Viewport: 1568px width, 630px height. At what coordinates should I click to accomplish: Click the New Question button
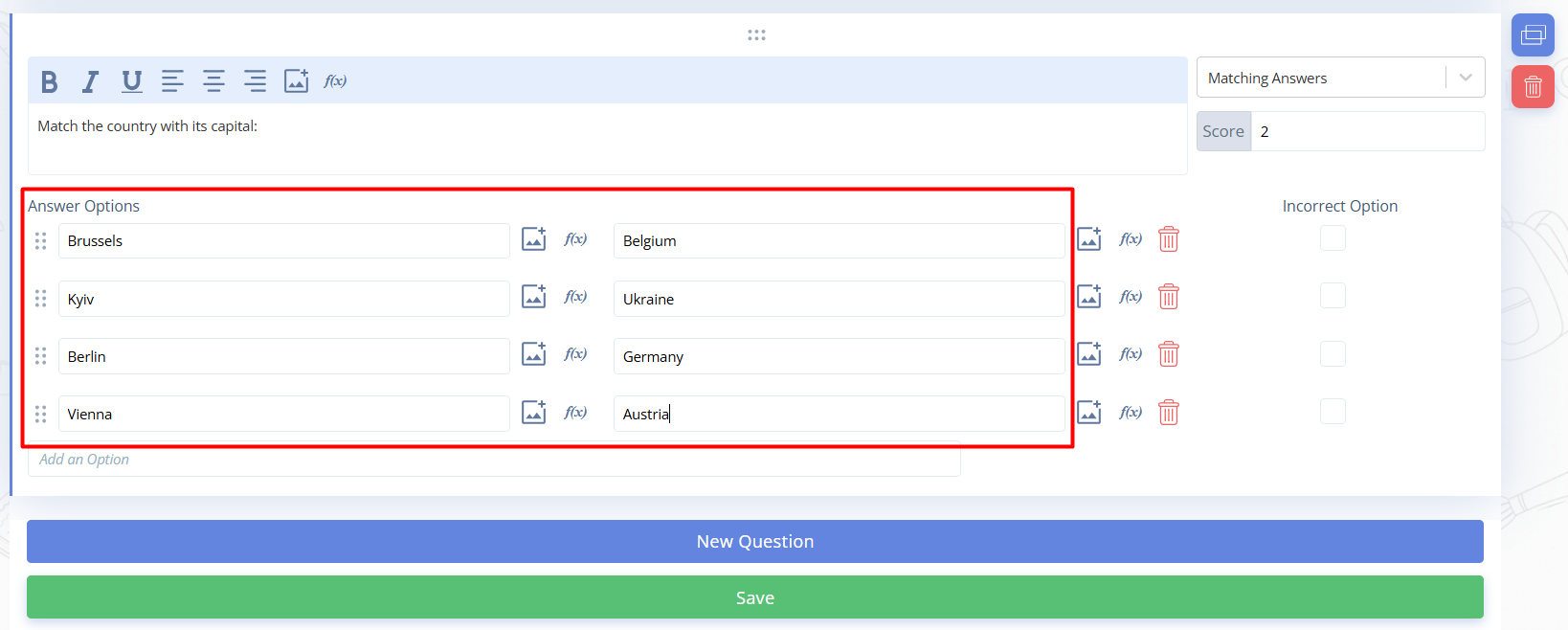point(754,541)
